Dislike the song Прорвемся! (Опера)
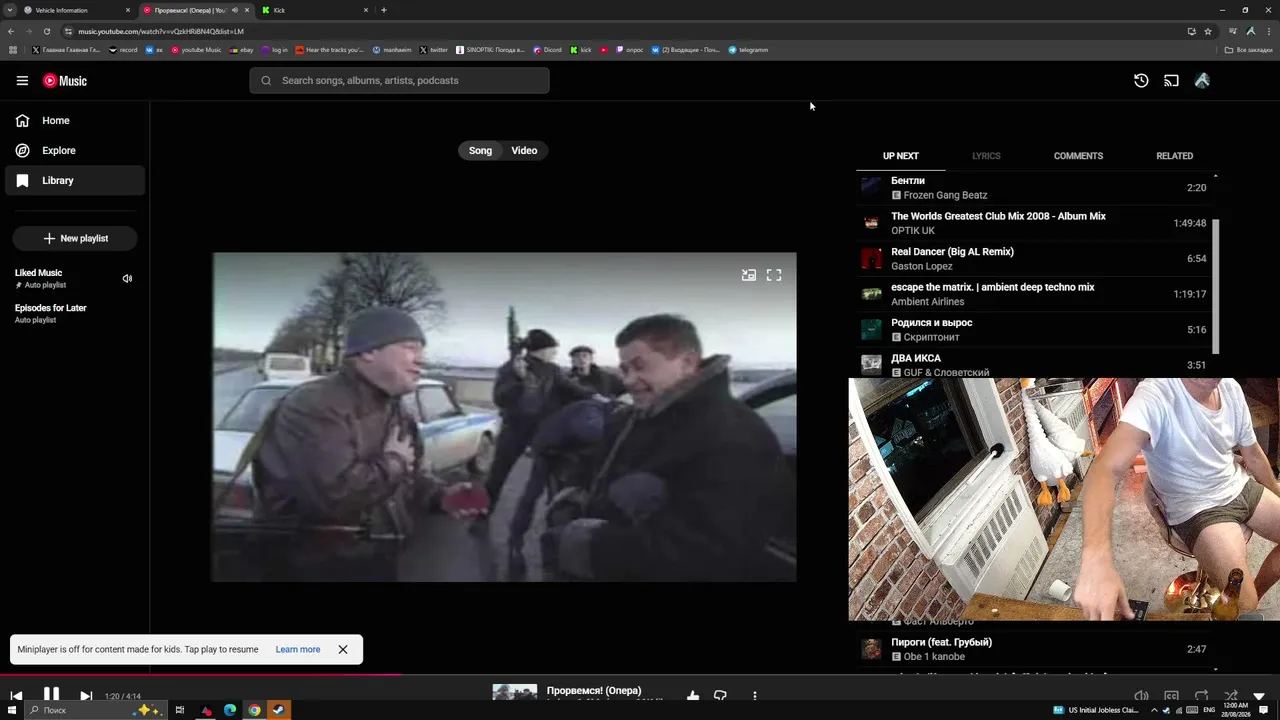Viewport: 1280px width, 720px height. click(720, 696)
